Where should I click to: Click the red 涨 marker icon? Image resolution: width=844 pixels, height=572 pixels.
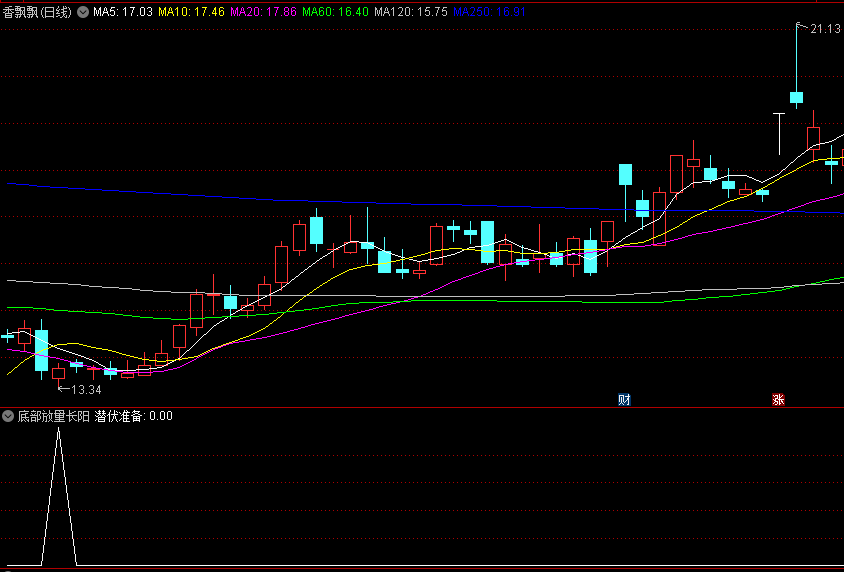pyautogui.click(x=778, y=400)
